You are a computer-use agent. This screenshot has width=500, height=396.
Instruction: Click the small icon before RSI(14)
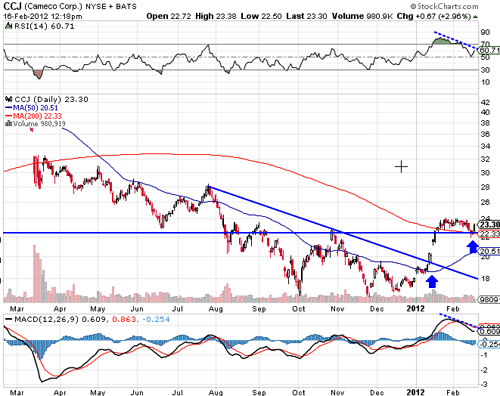click(8, 26)
